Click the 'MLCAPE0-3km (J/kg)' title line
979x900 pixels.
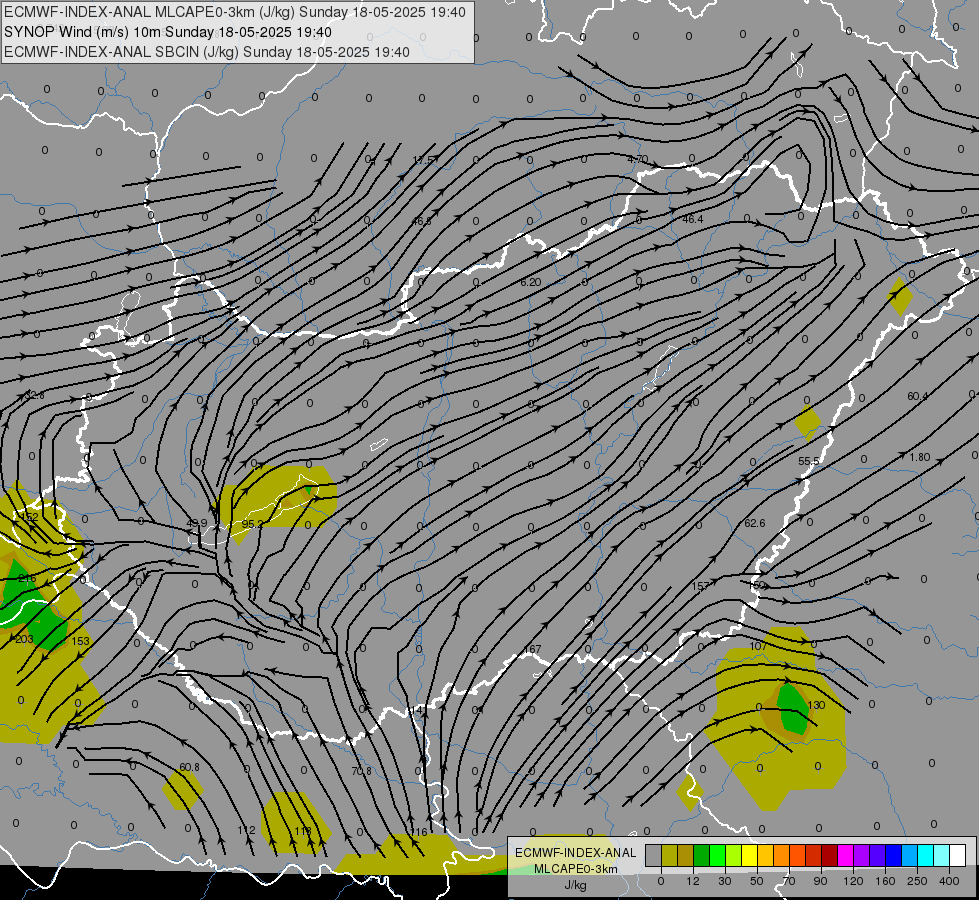click(235, 12)
